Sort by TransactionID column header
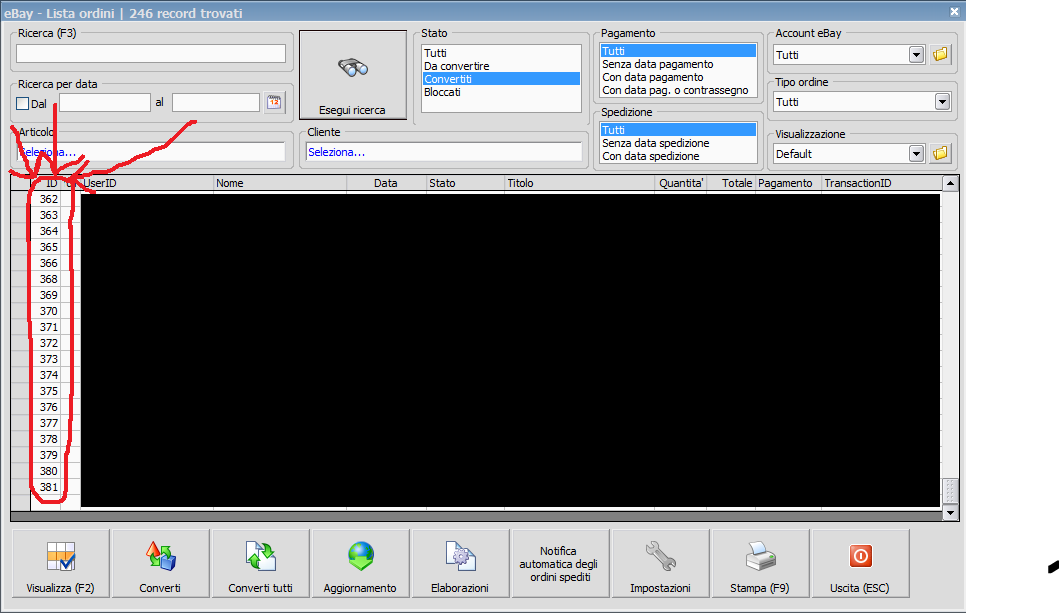 (x=881, y=183)
